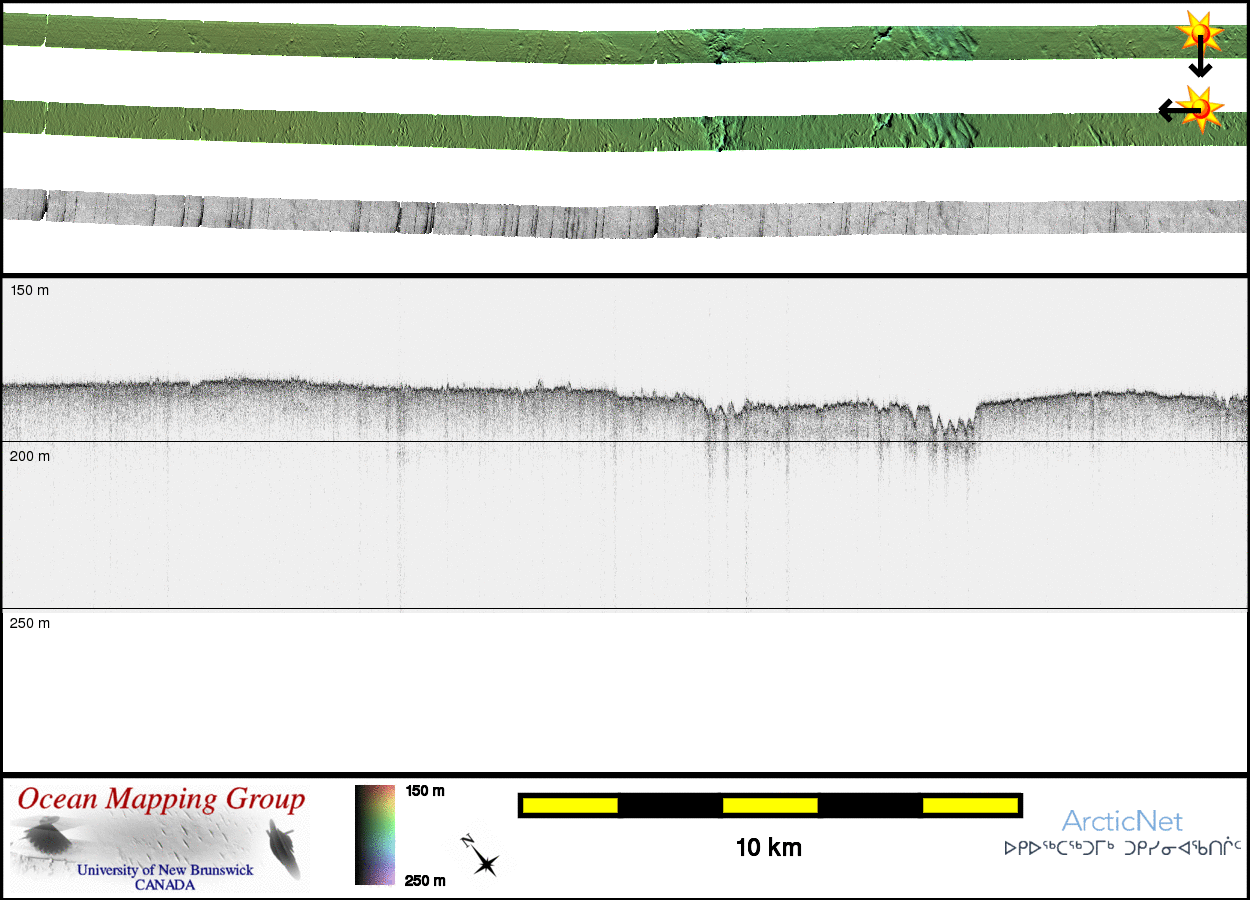
Task: Click the Ocean Mapping Group logo title
Action: click(161, 800)
